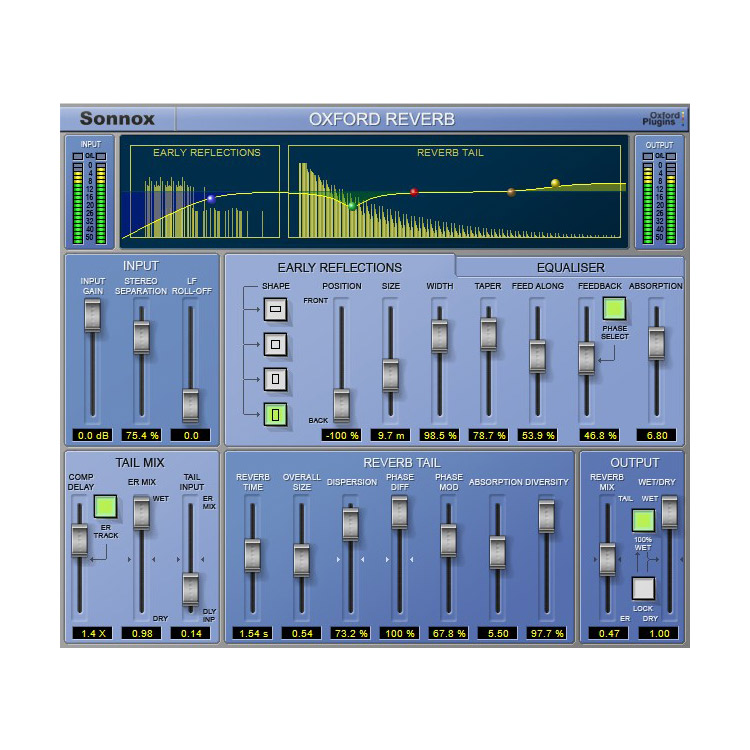The image size is (750, 750).
Task: Switch to the Equaliser tab
Action: point(570,267)
